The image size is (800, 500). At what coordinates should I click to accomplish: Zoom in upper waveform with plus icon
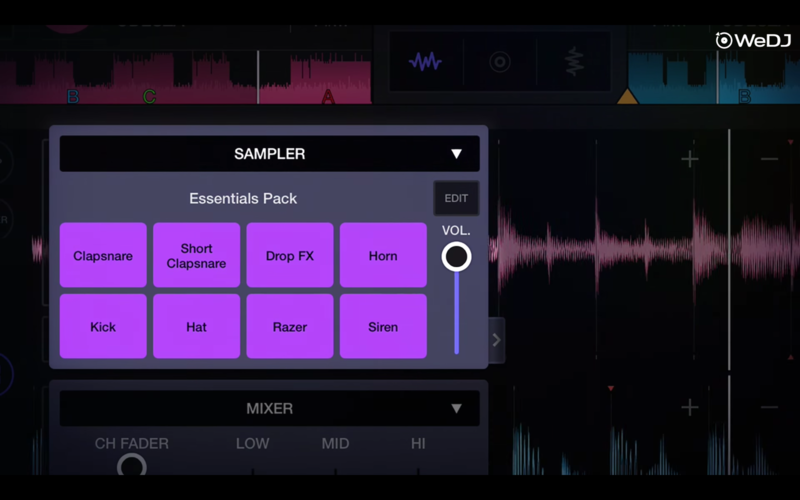click(690, 159)
